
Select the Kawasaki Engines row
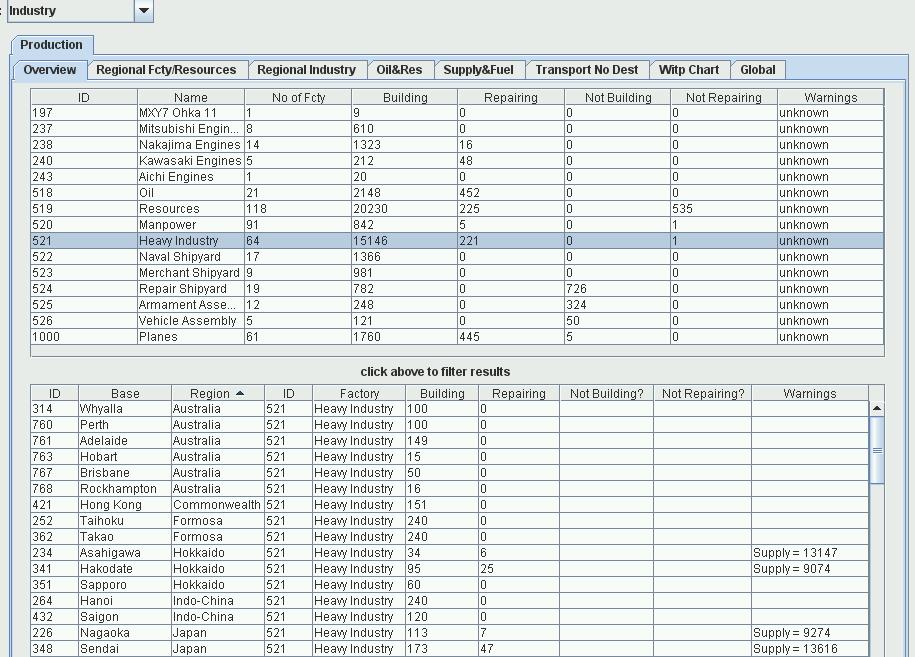pos(457,161)
